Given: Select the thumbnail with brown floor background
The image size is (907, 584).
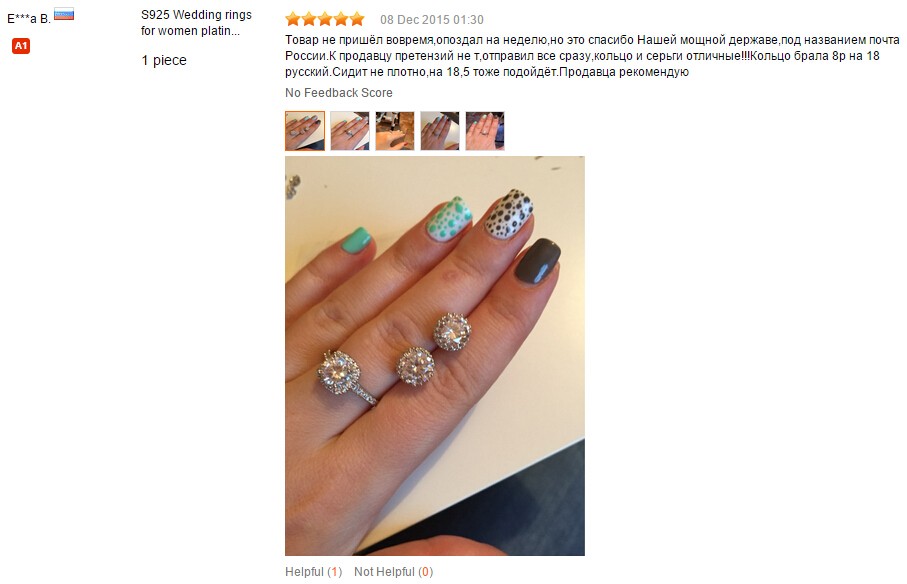Looking at the screenshot, I should coord(394,131).
